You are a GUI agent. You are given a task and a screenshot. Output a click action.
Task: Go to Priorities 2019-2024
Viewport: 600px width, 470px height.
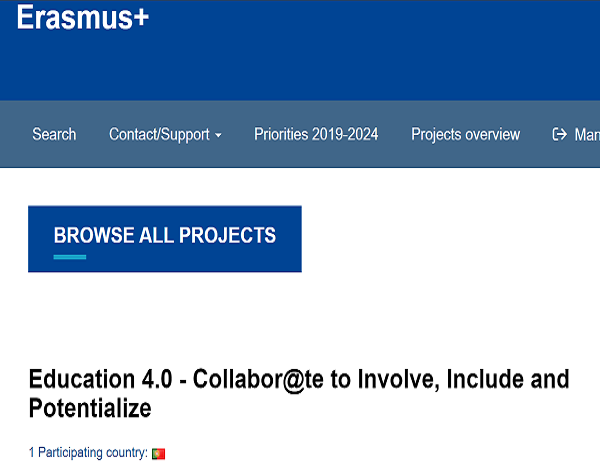[x=316, y=134]
